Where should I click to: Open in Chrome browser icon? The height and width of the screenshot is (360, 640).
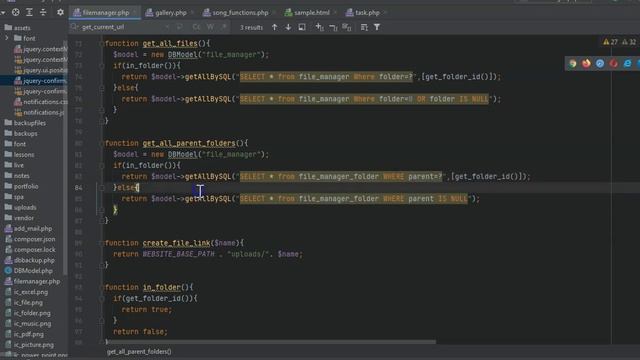pyautogui.click(x=573, y=63)
